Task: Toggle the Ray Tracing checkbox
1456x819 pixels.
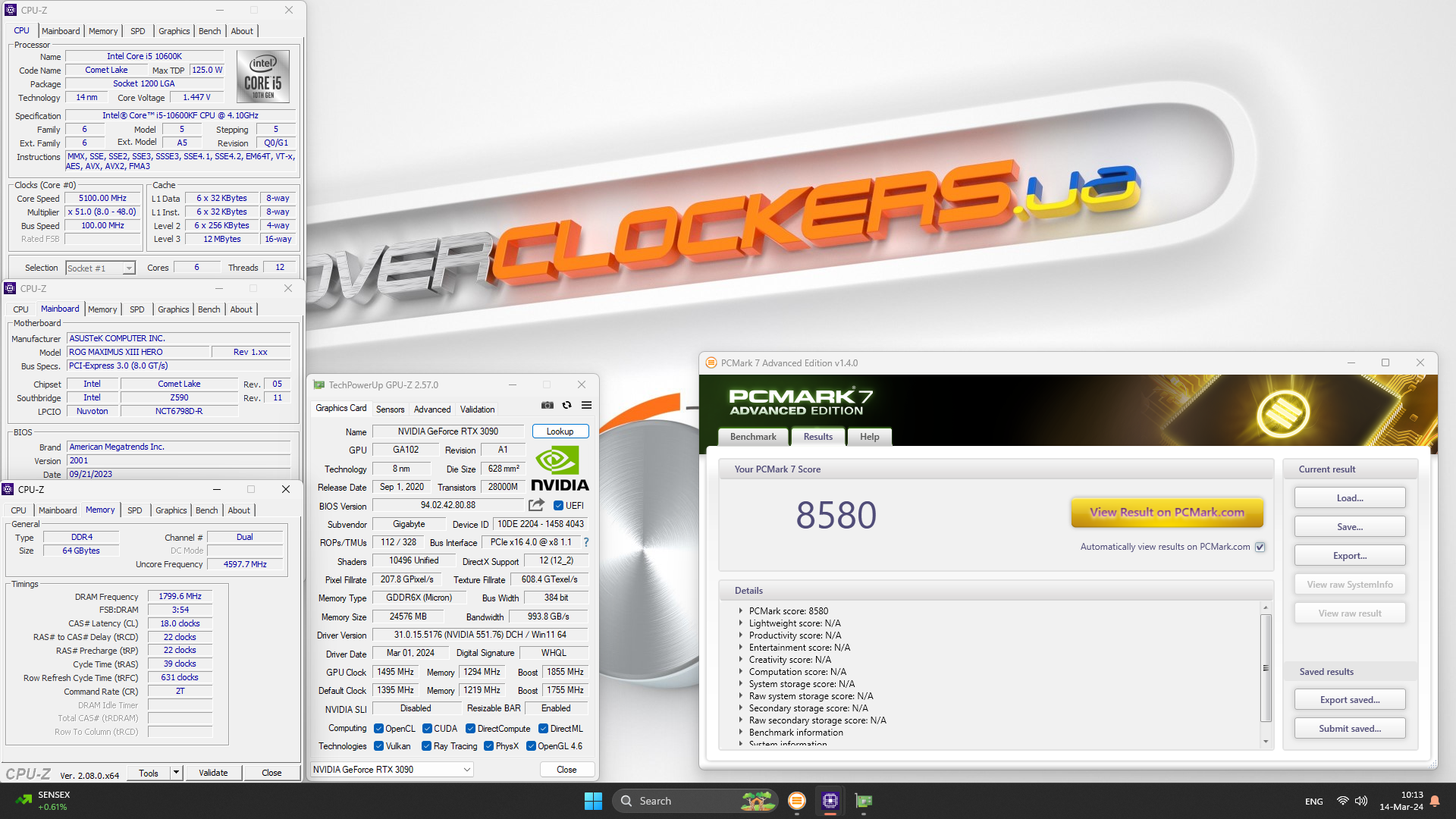Action: point(426,746)
